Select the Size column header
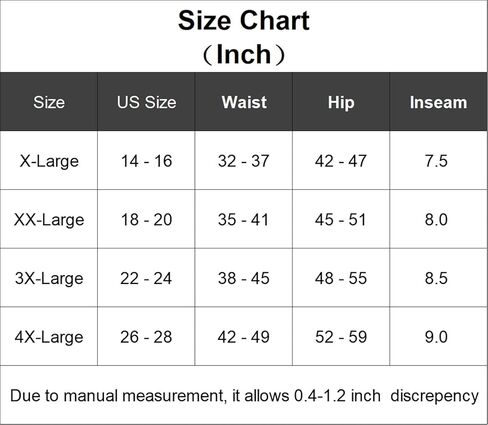488x425 pixels. 49,102
